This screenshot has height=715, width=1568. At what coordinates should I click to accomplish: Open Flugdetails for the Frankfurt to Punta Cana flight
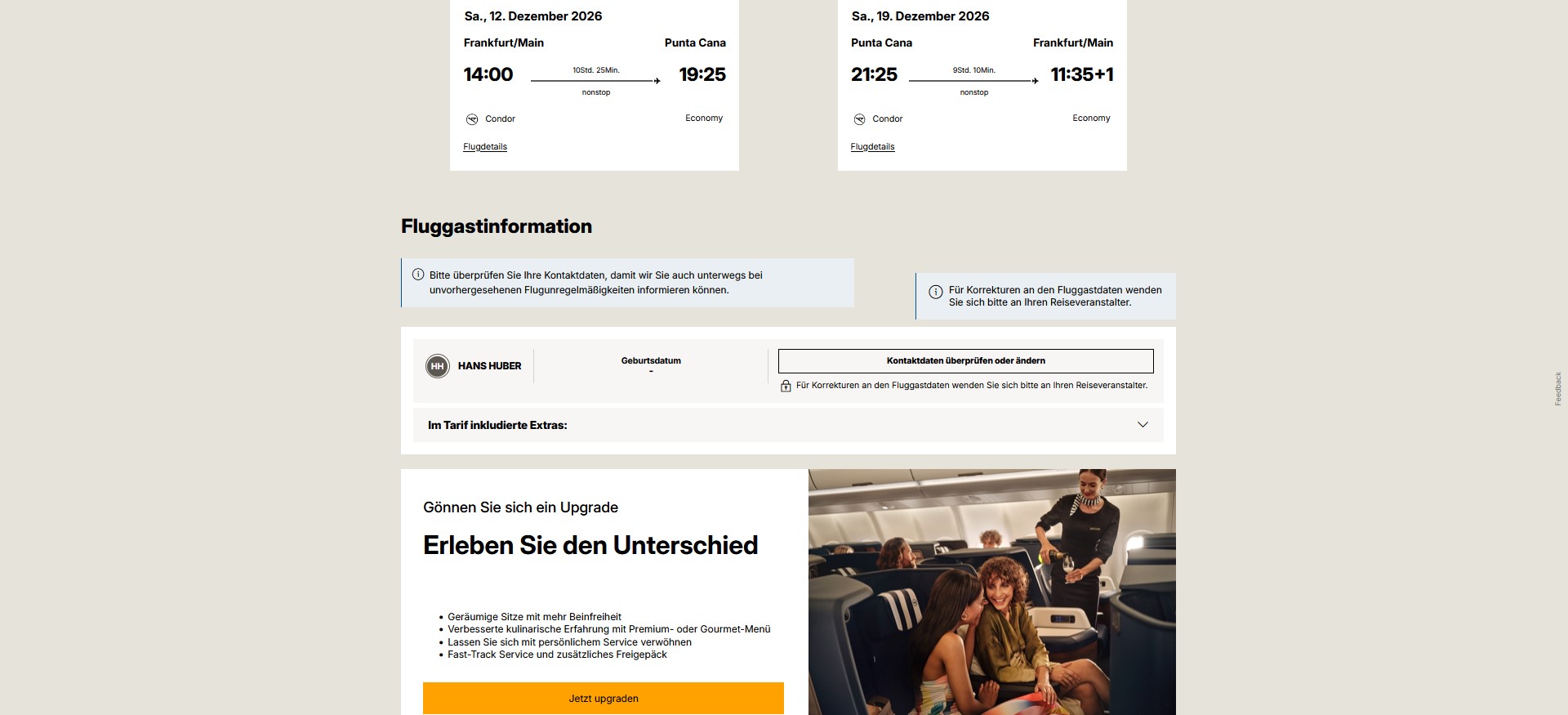click(485, 147)
